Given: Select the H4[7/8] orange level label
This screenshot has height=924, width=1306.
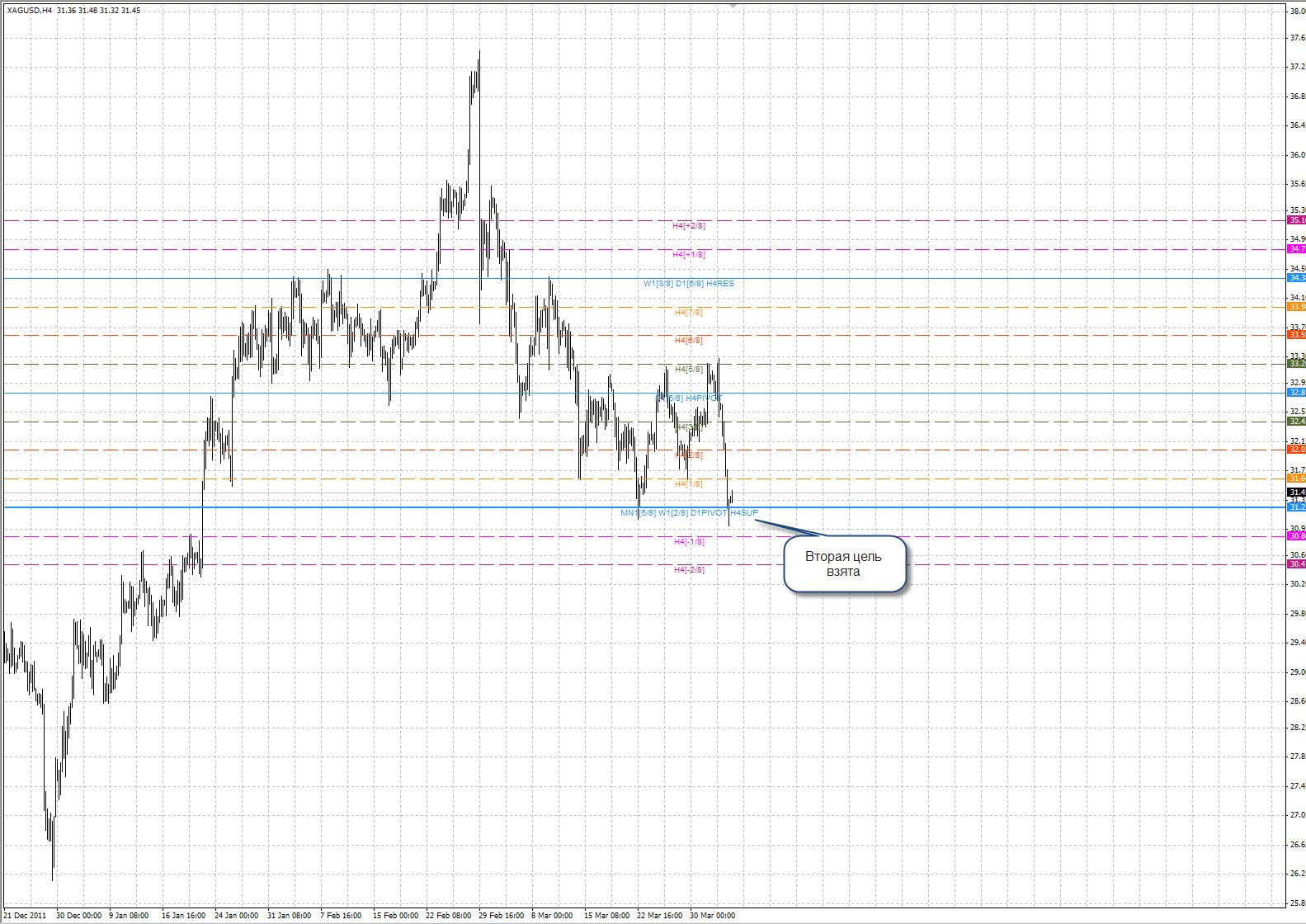Looking at the screenshot, I should 689,313.
